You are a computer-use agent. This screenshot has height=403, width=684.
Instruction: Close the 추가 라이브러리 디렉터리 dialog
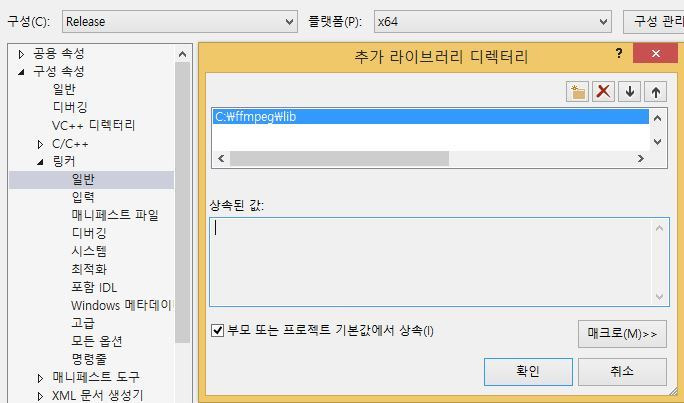655,53
